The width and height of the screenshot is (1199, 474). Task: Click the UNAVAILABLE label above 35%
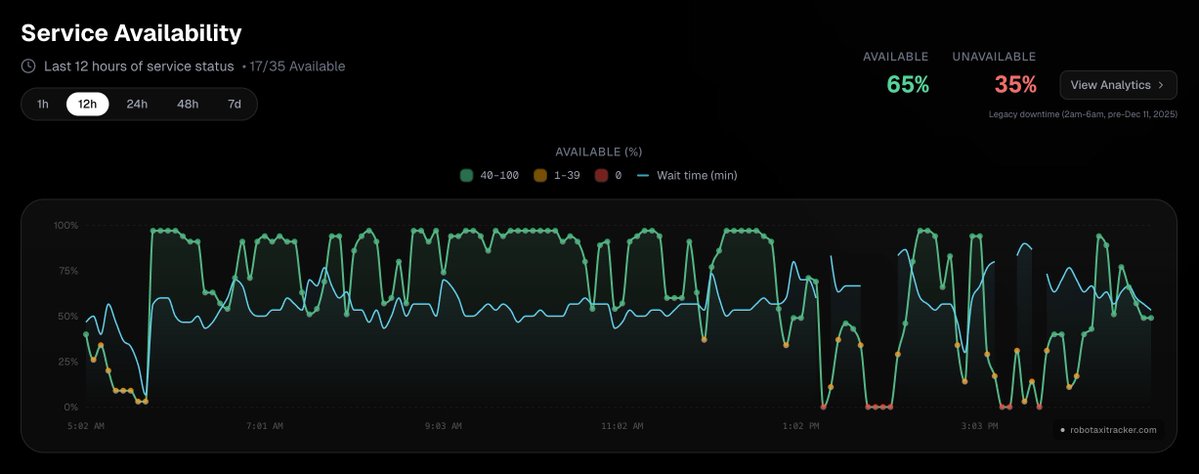994,57
